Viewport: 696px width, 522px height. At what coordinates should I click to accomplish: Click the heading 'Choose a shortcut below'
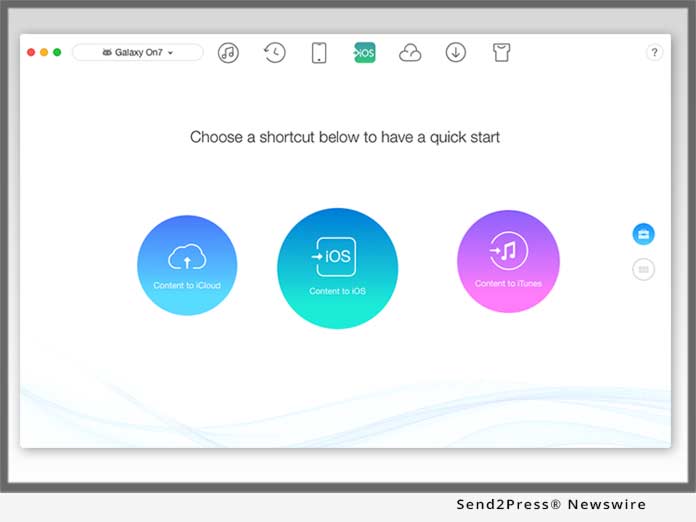tap(345, 137)
